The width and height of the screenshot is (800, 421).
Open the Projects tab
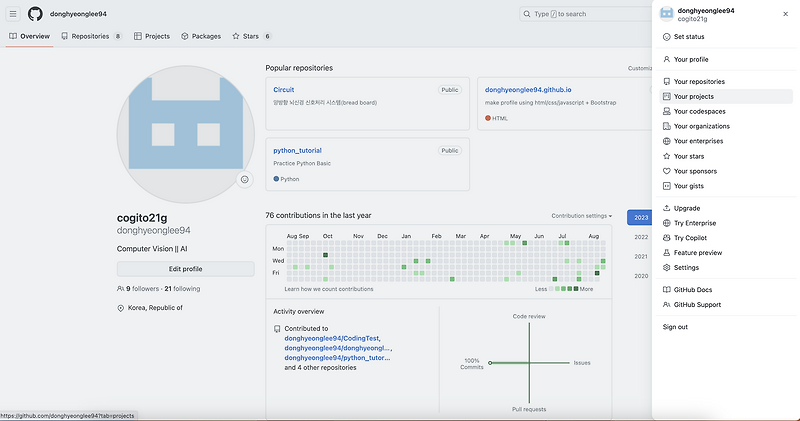tap(152, 36)
